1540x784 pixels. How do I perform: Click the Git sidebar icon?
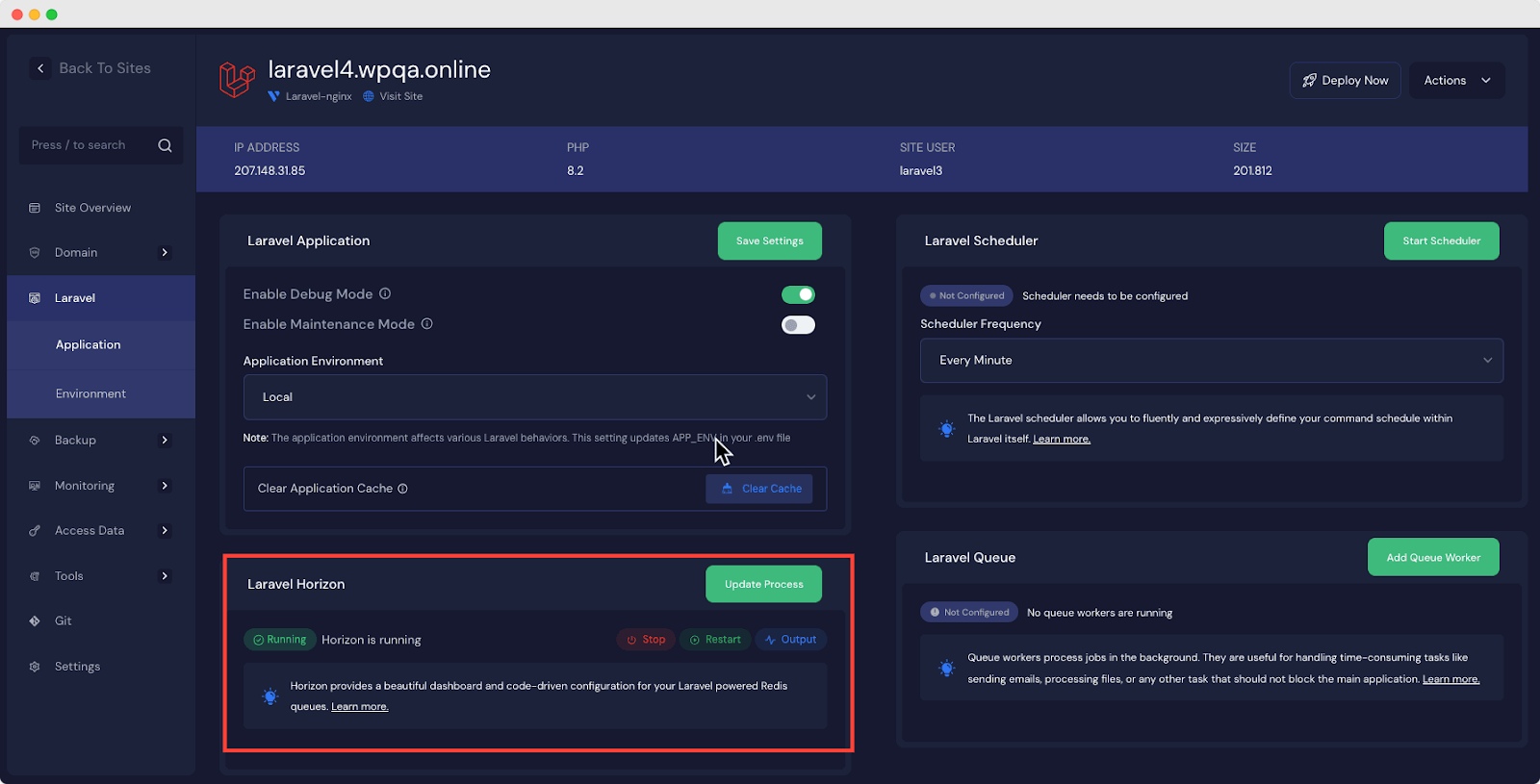pyautogui.click(x=35, y=621)
